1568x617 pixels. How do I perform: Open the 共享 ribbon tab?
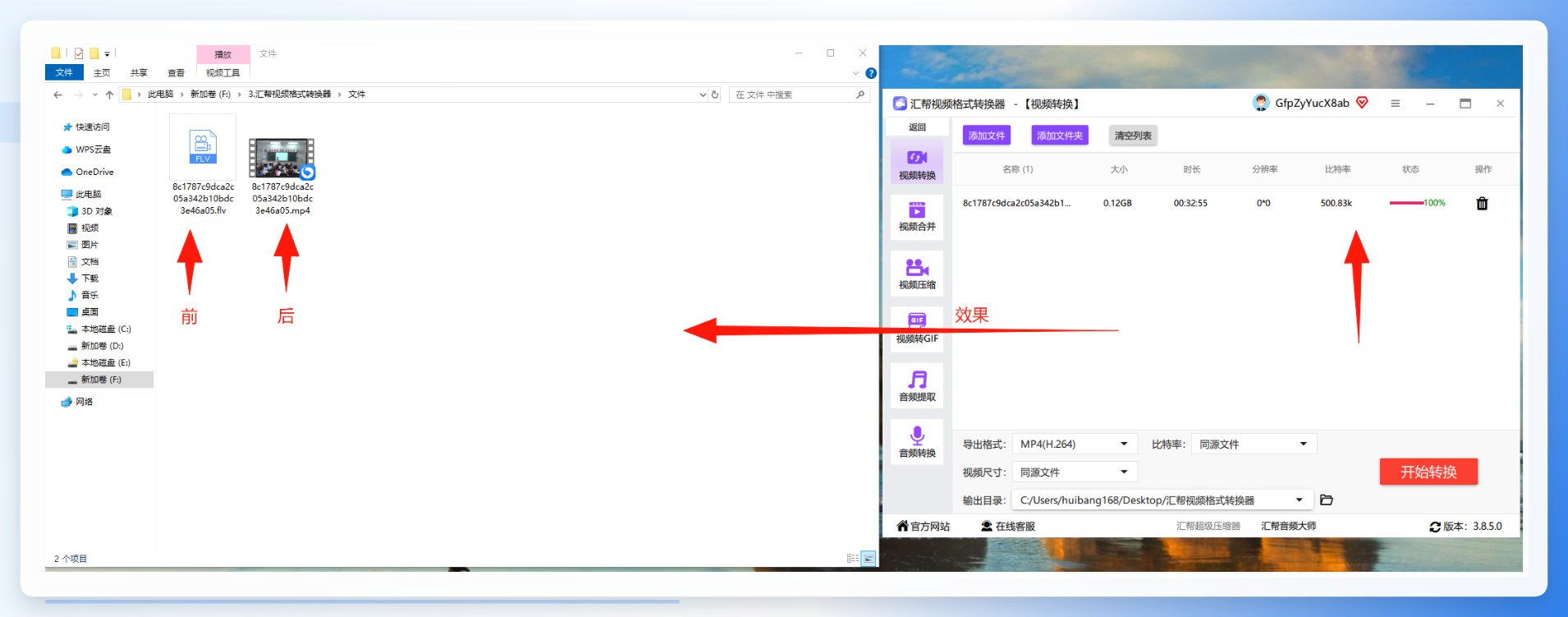pos(139,72)
